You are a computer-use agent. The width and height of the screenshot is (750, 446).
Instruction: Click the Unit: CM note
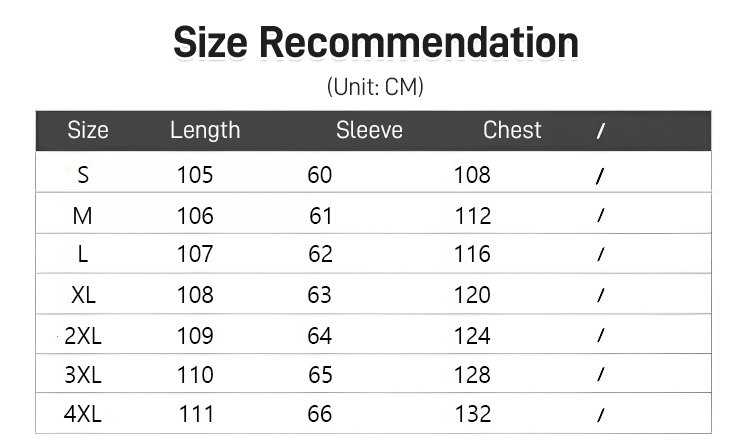click(x=375, y=87)
